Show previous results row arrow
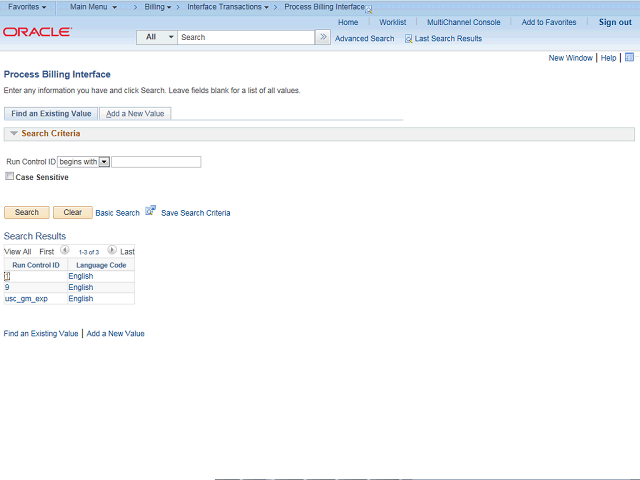The image size is (640, 480). (x=64, y=250)
